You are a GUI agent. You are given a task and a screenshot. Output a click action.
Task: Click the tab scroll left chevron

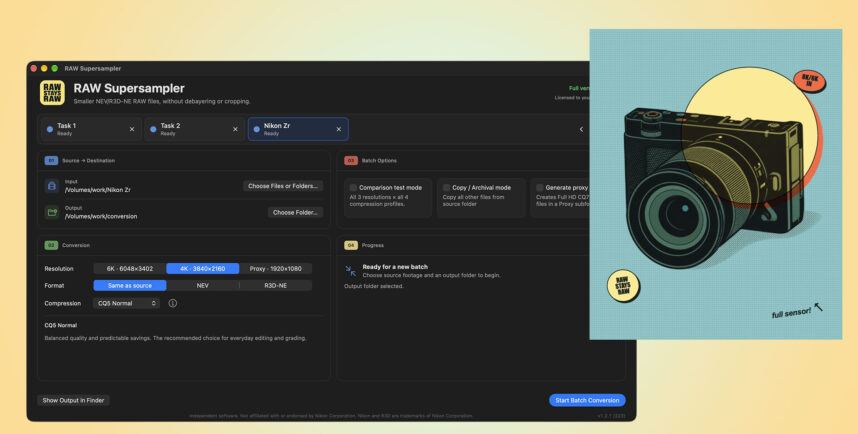pos(581,129)
